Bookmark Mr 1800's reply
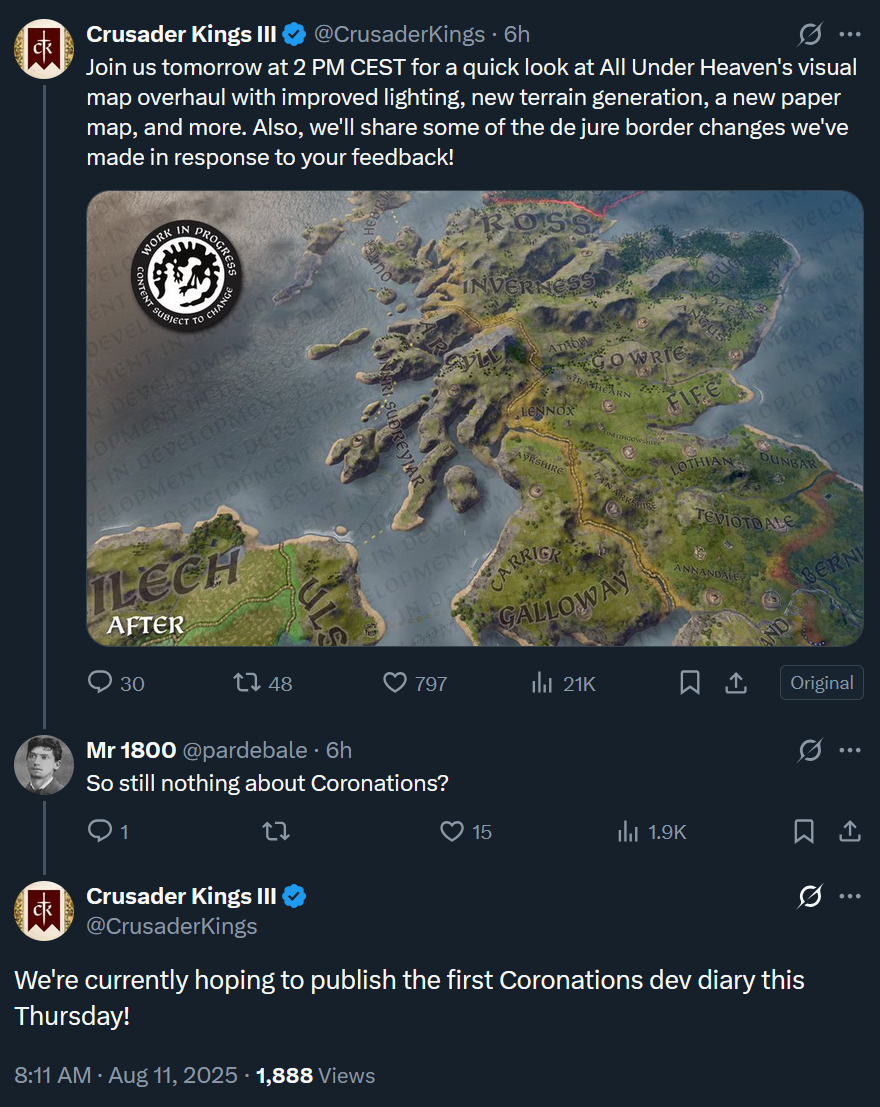880x1107 pixels. click(x=804, y=831)
